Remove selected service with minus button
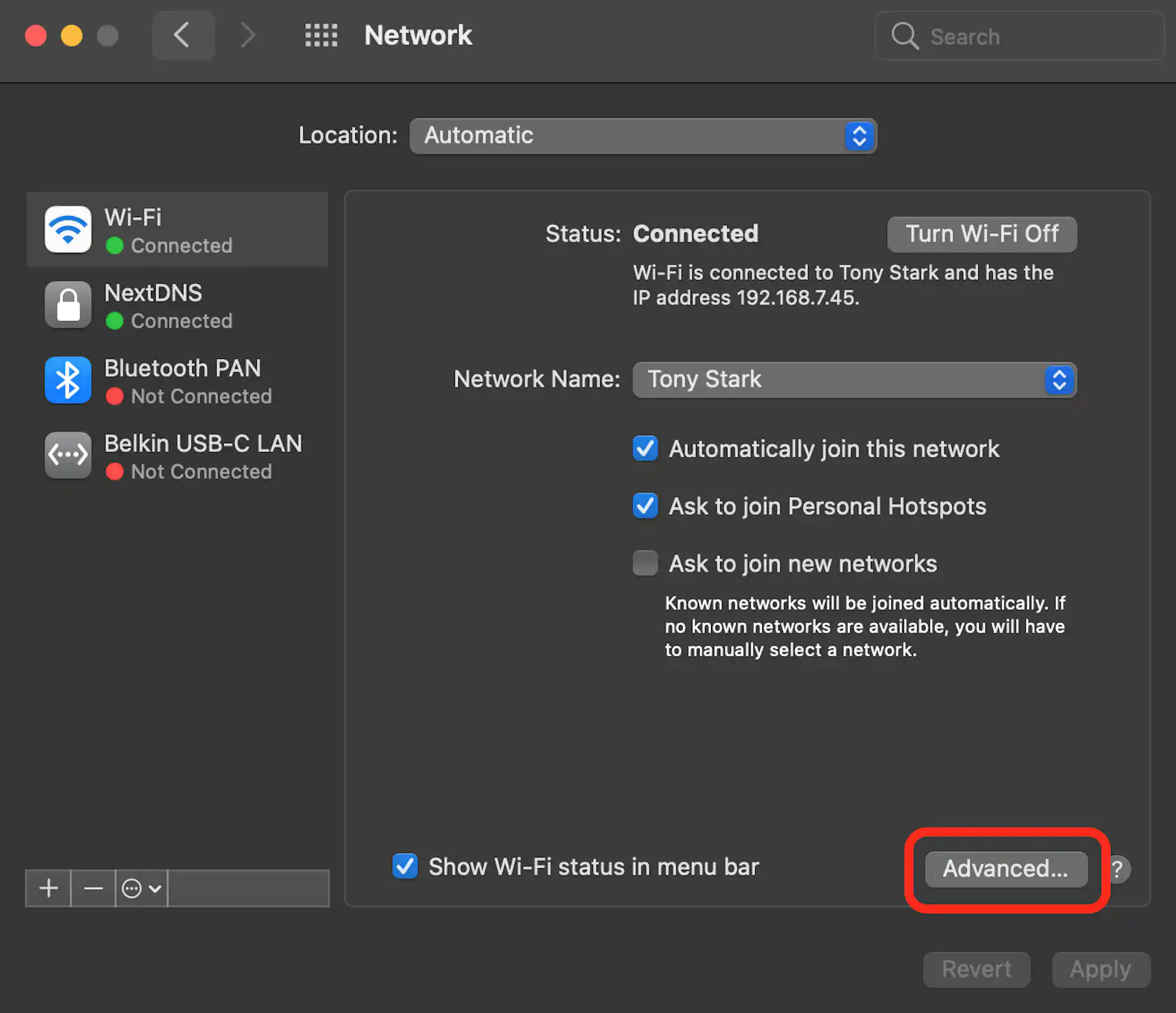 point(93,888)
